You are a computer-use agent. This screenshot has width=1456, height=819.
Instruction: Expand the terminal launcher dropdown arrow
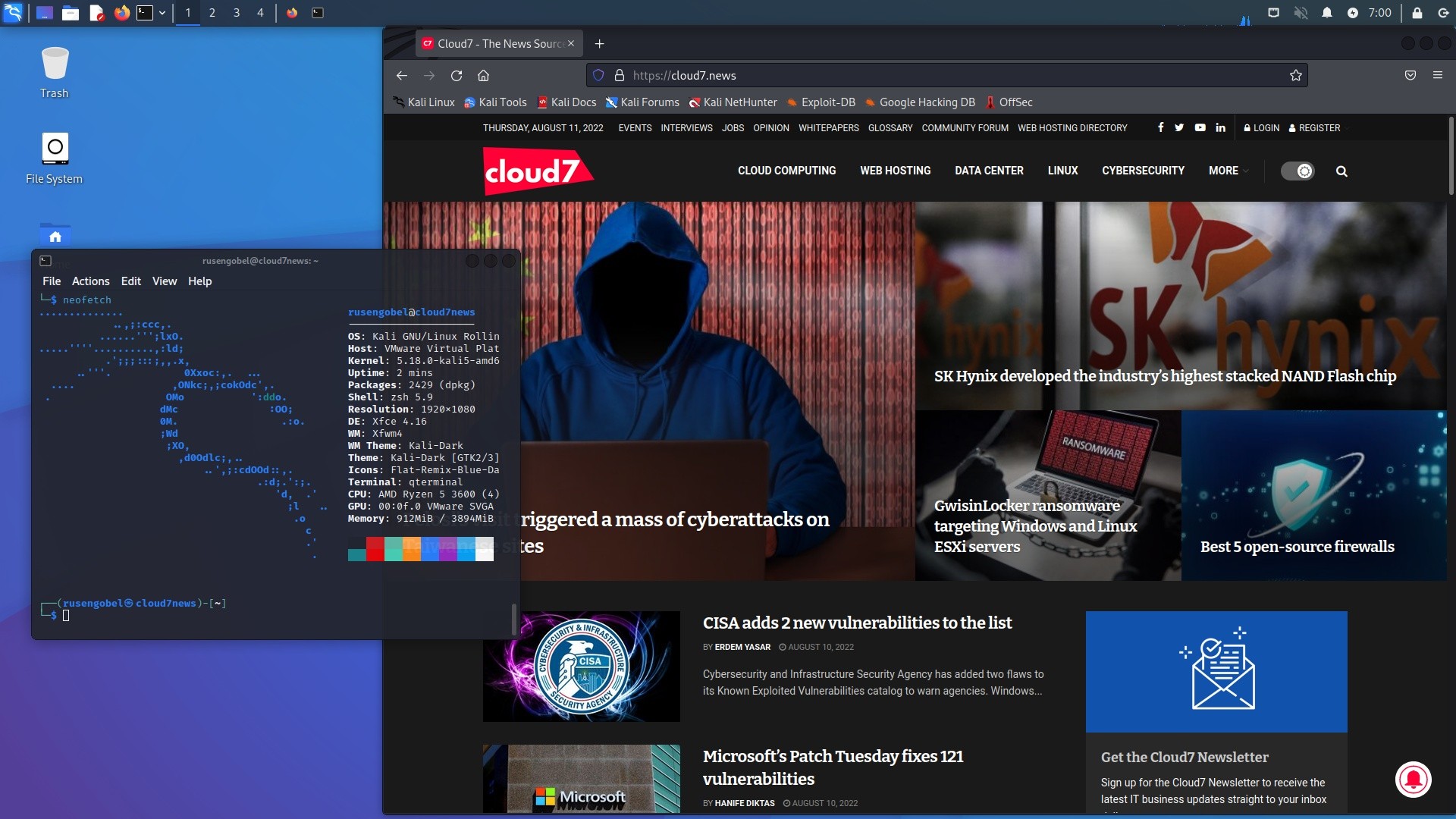(162, 13)
